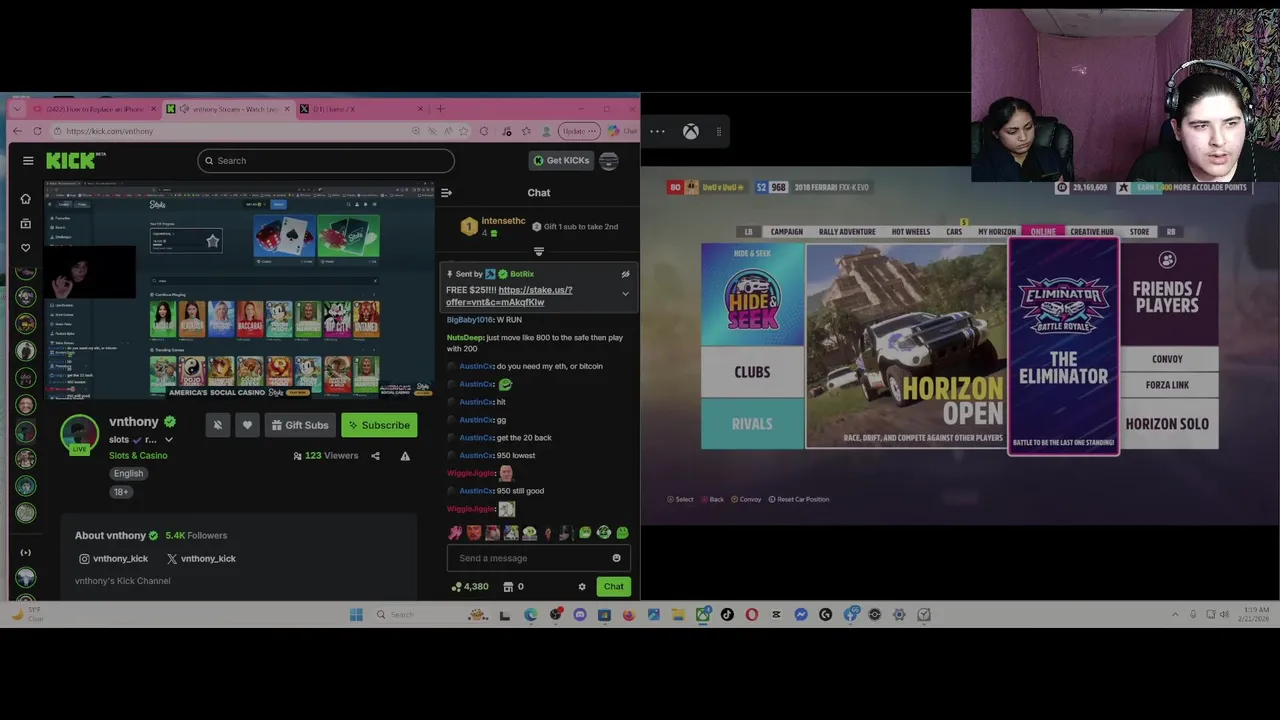Collapse the chat panel with arrow icon
This screenshot has height=720, width=1280.
coord(446,193)
